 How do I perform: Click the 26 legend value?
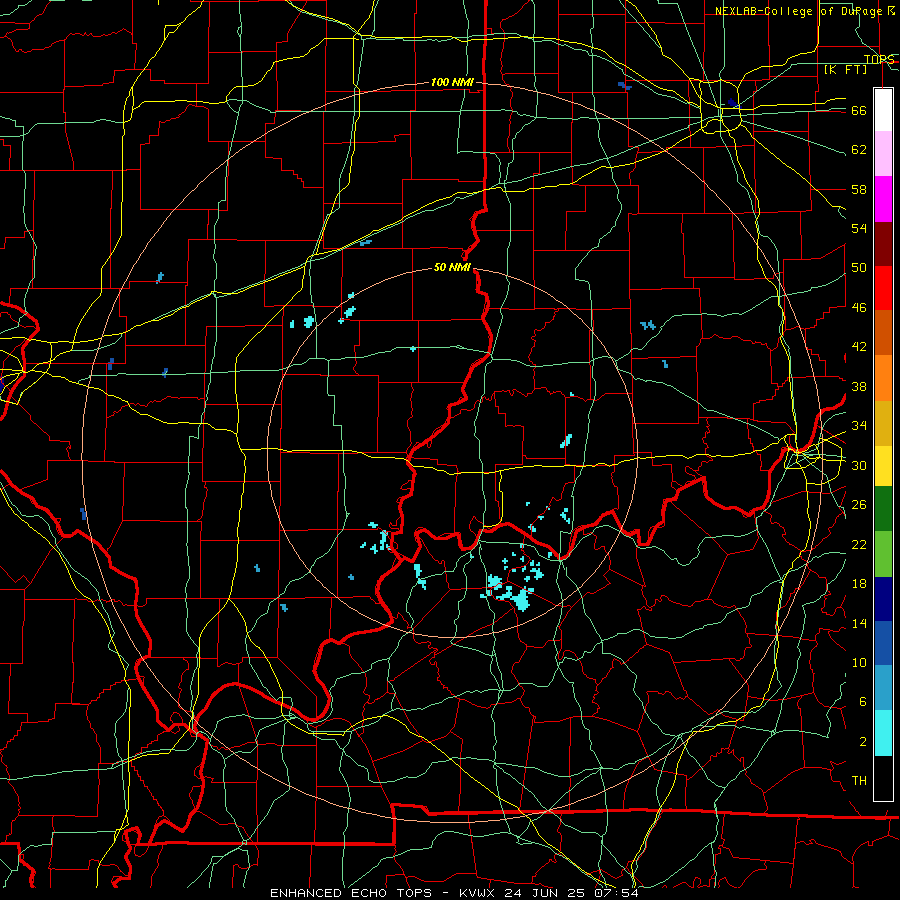tap(859, 505)
